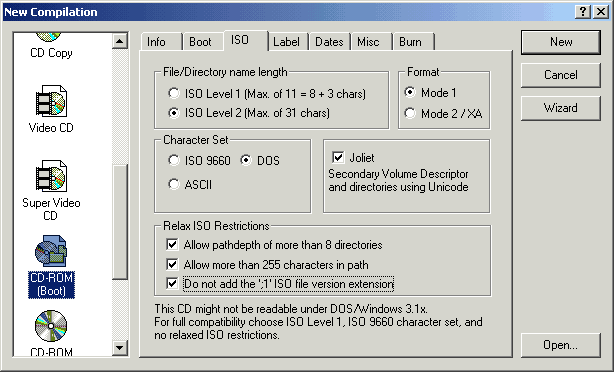Click the Open... button

point(561,345)
